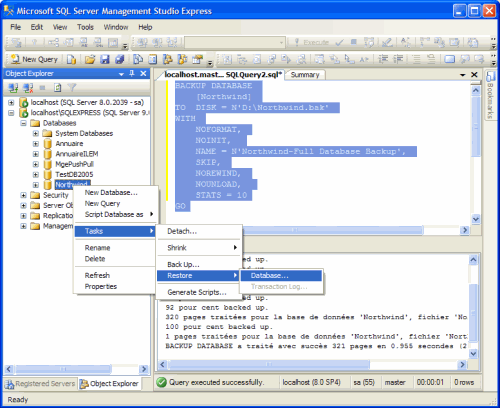Open the Help menu

(x=145, y=27)
